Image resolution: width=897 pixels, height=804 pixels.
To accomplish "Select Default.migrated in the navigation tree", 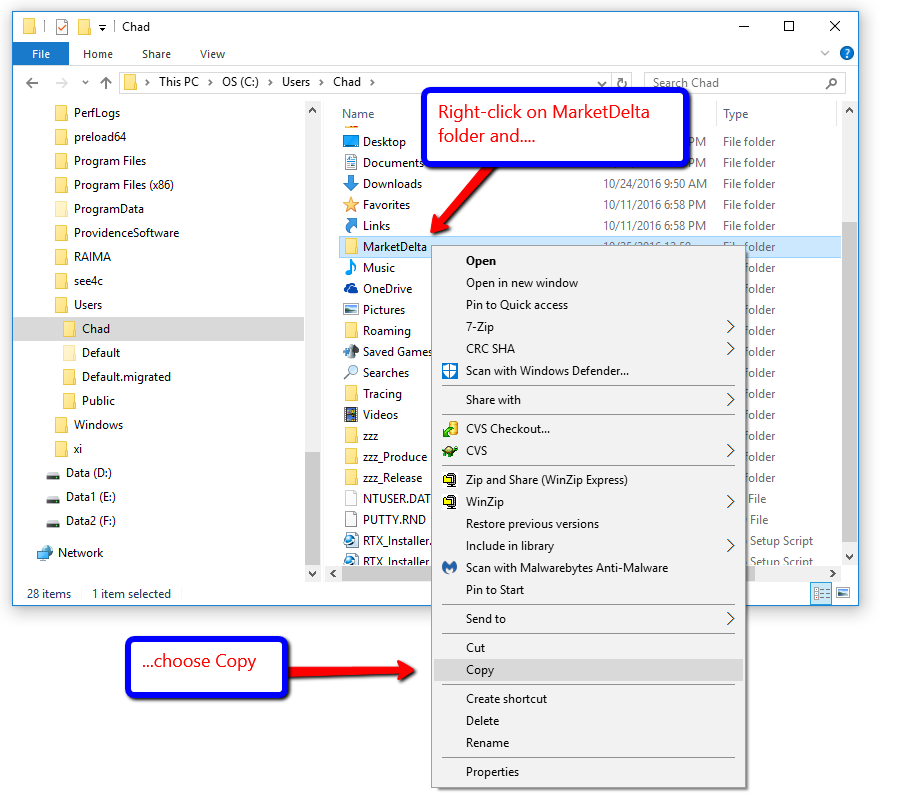I will pyautogui.click(x=126, y=377).
